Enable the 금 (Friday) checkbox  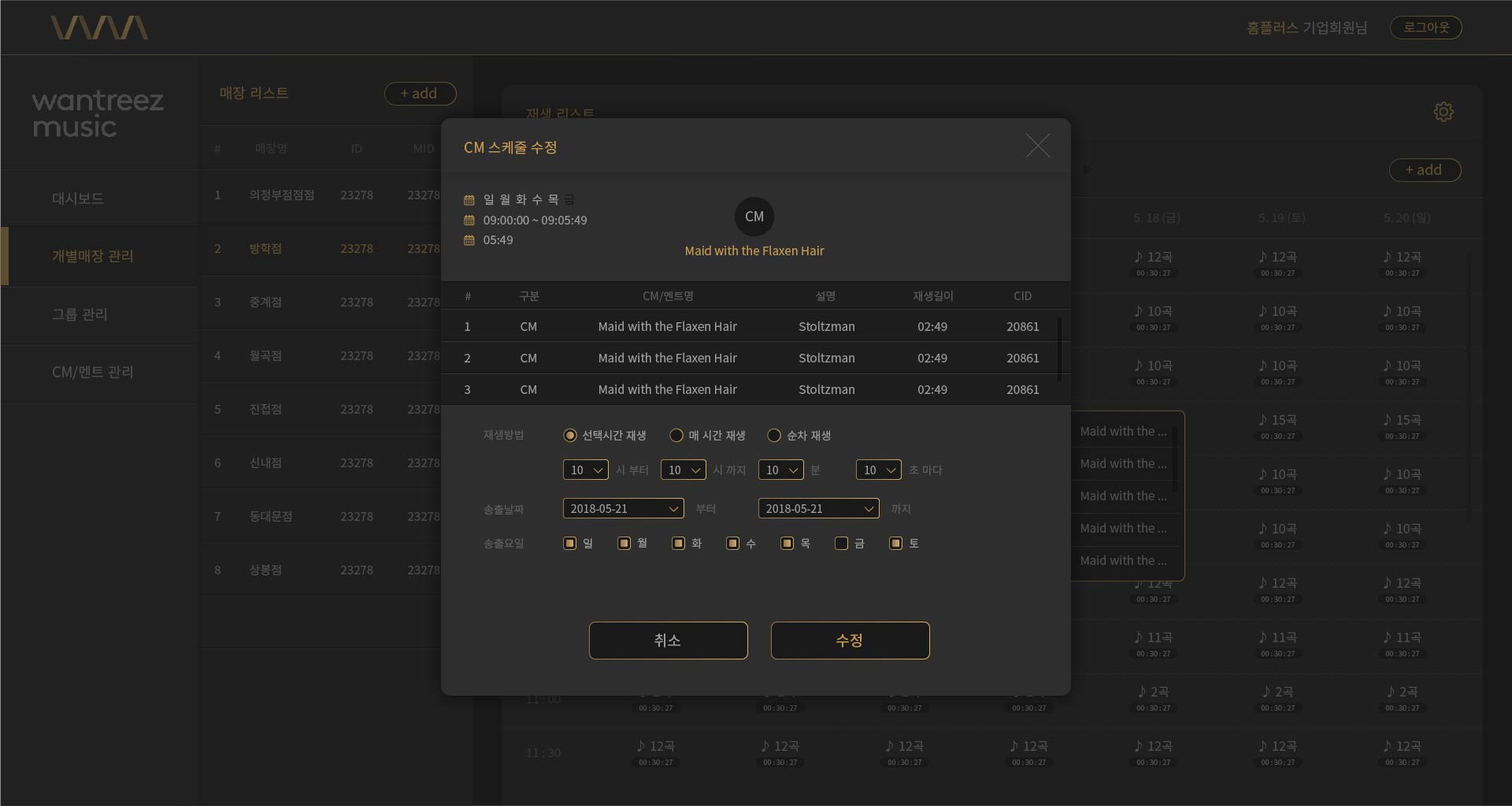(841, 544)
